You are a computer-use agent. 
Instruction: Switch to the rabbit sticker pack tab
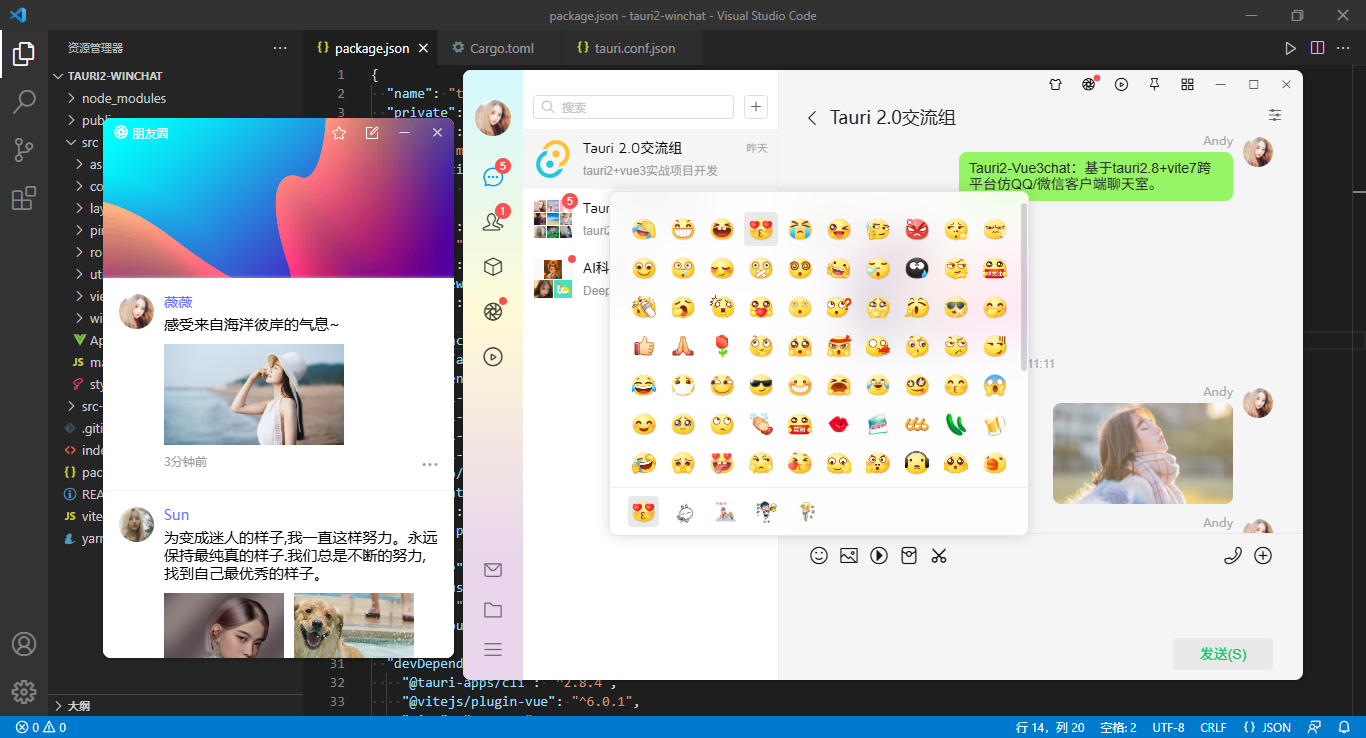(x=685, y=512)
